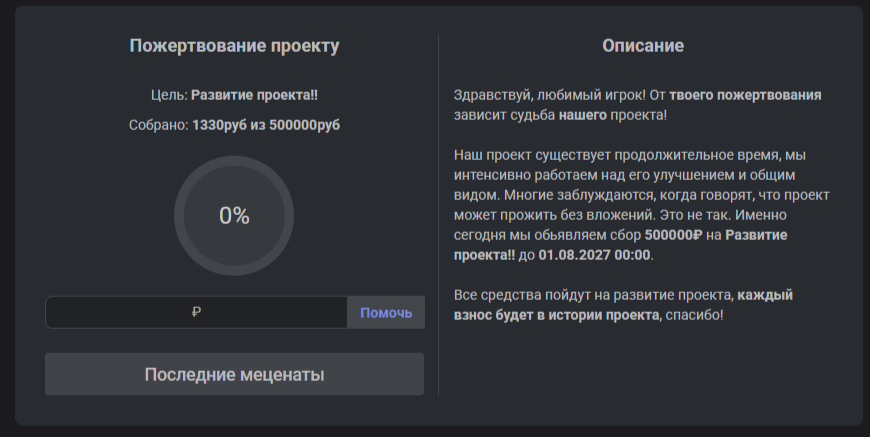
Task: Click the bold нашего word in description
Action: (x=583, y=115)
